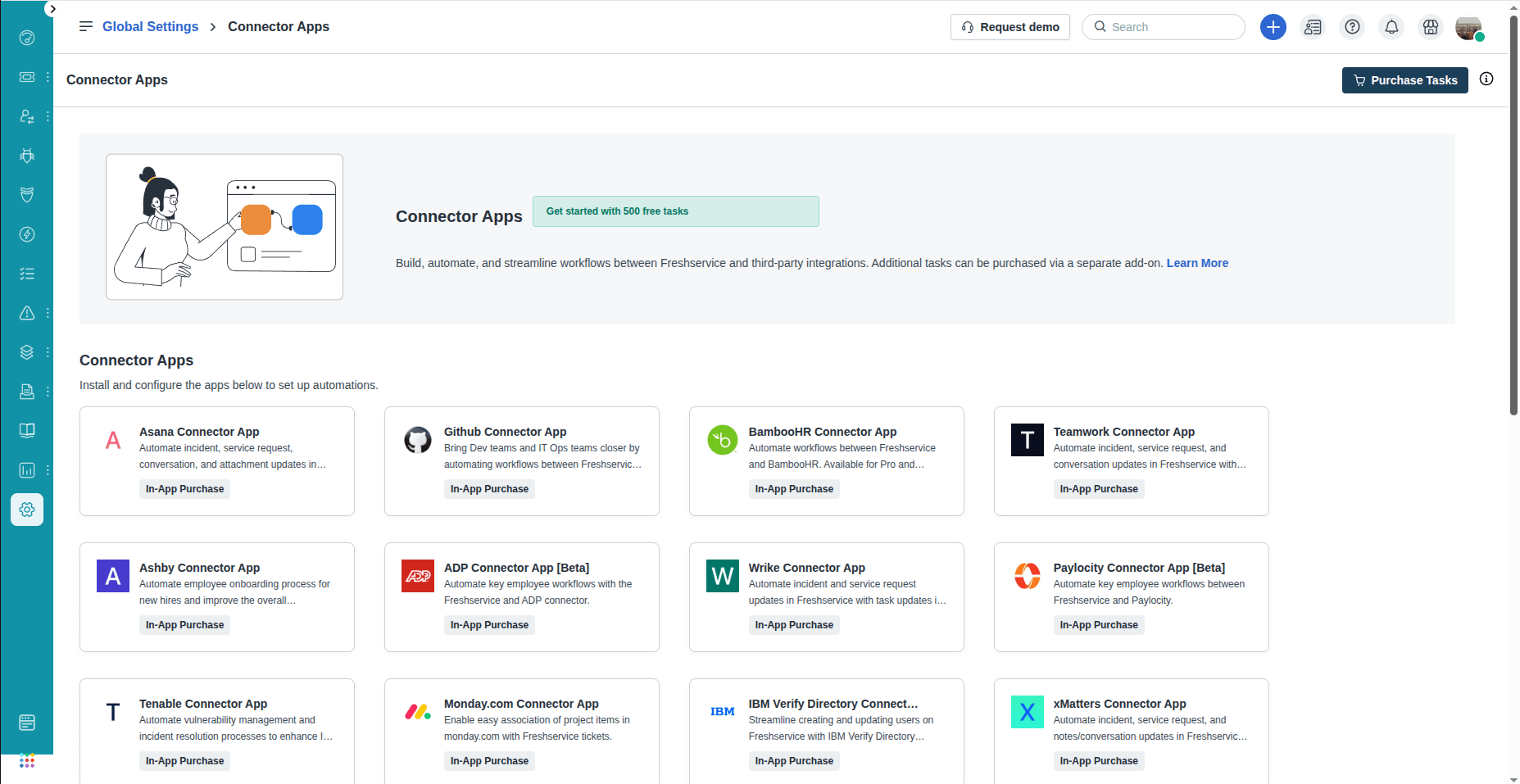Image resolution: width=1520 pixels, height=784 pixels.
Task: Click inside the Search field
Action: click(1163, 27)
